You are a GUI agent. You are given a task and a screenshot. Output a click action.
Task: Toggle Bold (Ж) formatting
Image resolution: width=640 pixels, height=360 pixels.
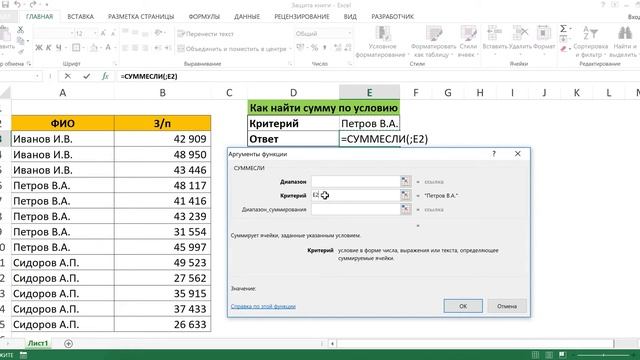click(39, 48)
